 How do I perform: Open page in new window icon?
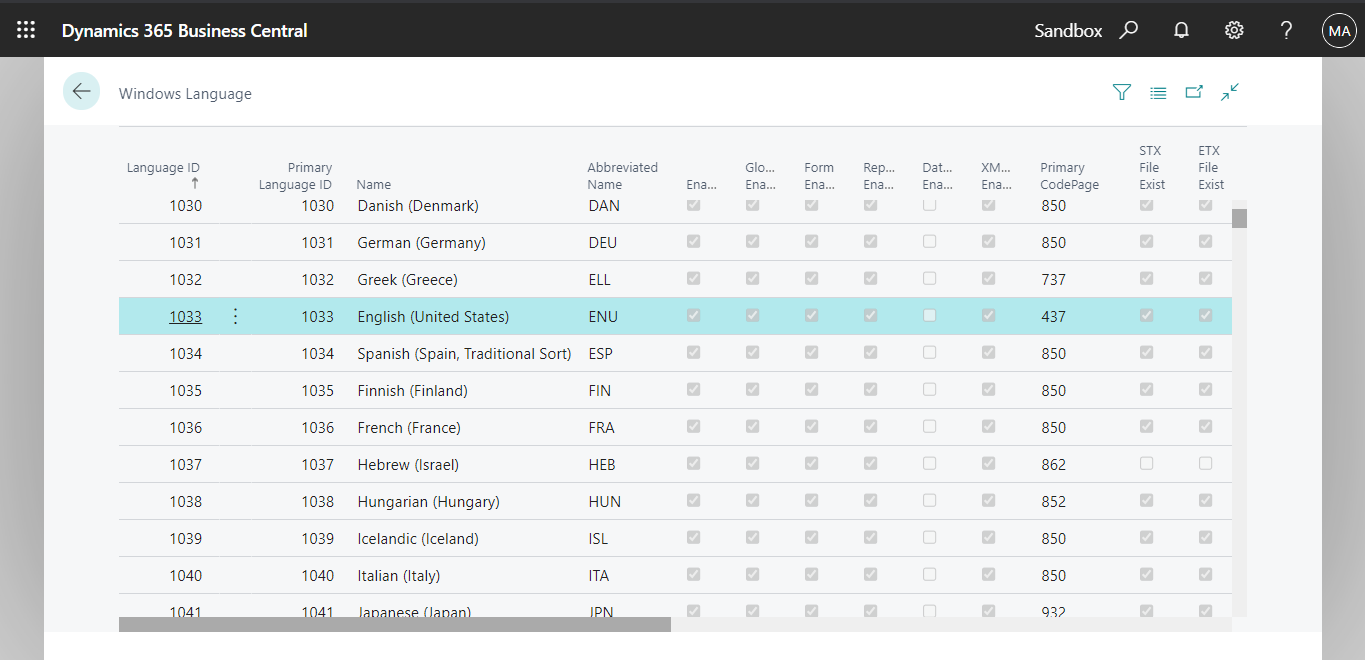click(x=1194, y=92)
